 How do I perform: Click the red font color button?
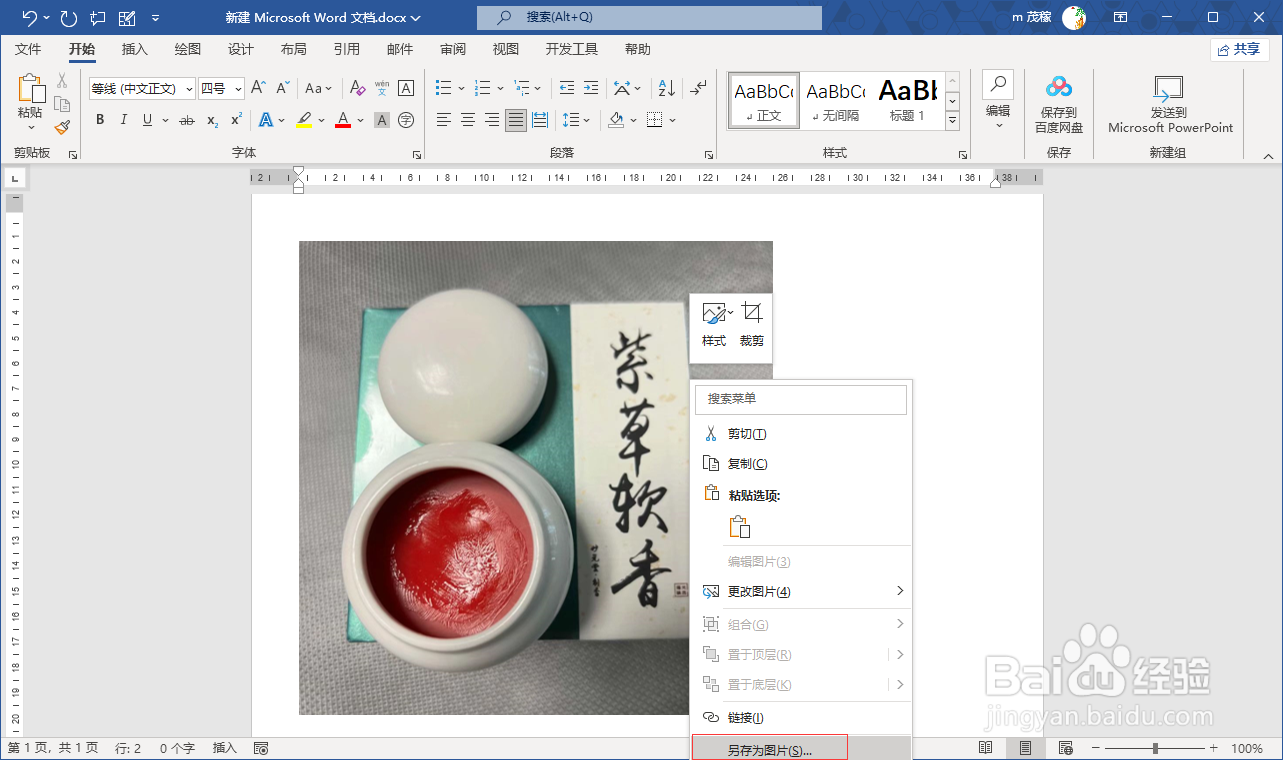(343, 120)
